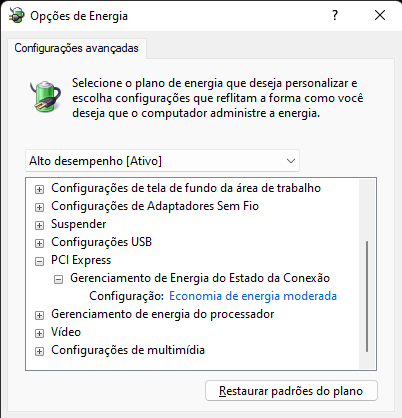The width and height of the screenshot is (402, 418).
Task: Click the question mark help button
Action: click(335, 15)
